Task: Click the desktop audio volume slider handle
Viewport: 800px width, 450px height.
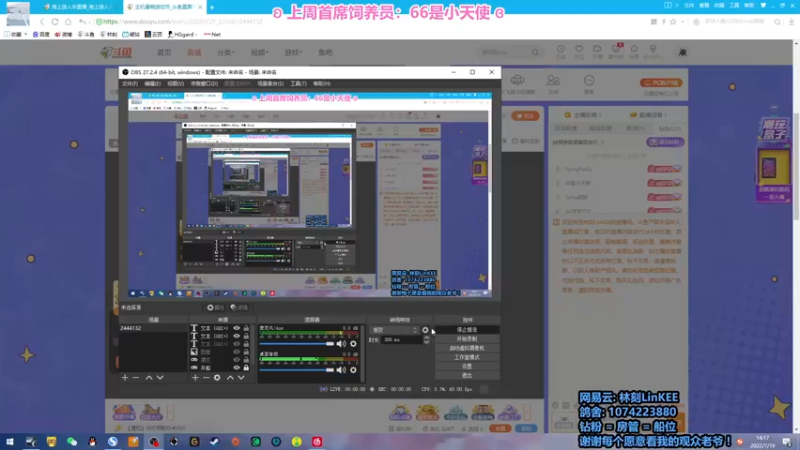Action: tap(330, 370)
